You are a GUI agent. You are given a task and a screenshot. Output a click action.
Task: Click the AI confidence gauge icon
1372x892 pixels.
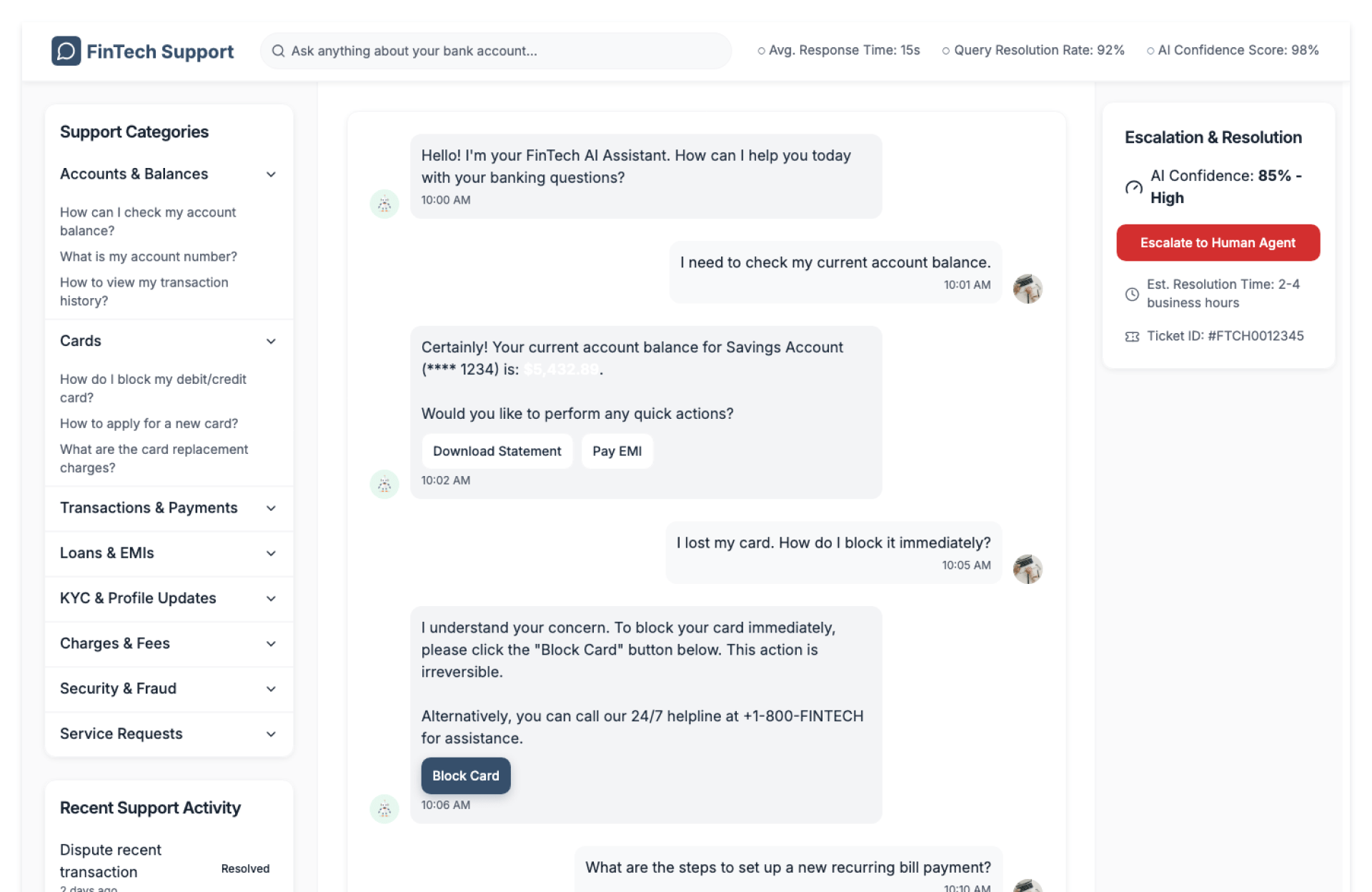(1133, 187)
